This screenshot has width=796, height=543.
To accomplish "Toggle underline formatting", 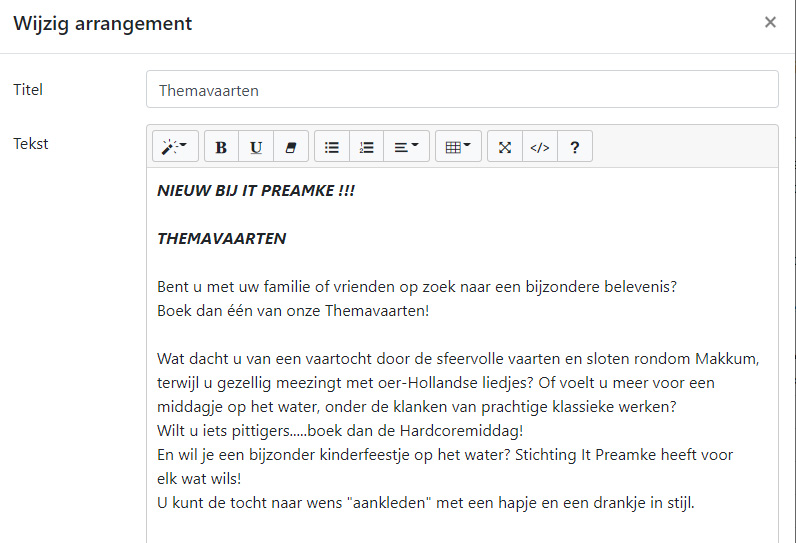I will (256, 147).
